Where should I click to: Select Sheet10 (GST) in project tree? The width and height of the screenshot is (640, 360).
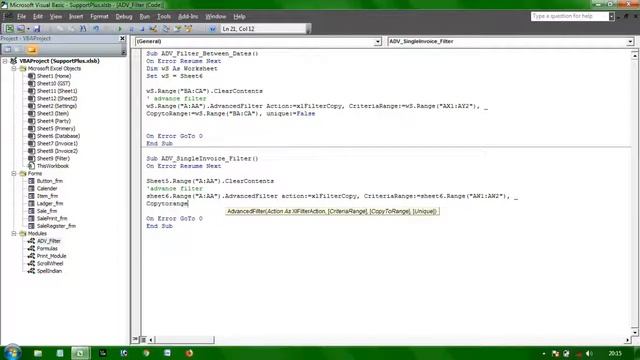coord(53,83)
